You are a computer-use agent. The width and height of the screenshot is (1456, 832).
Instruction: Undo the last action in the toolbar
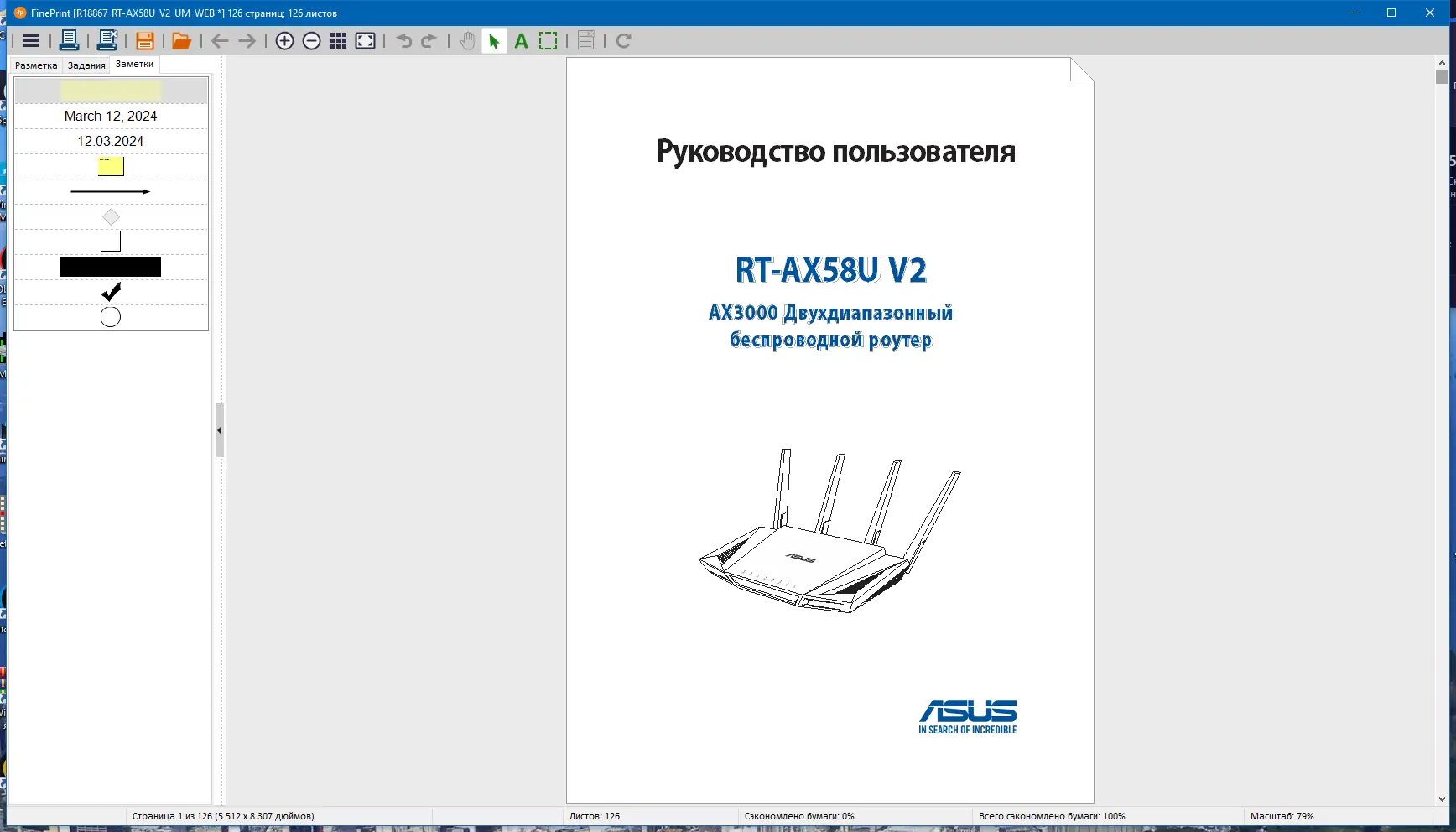tap(403, 41)
